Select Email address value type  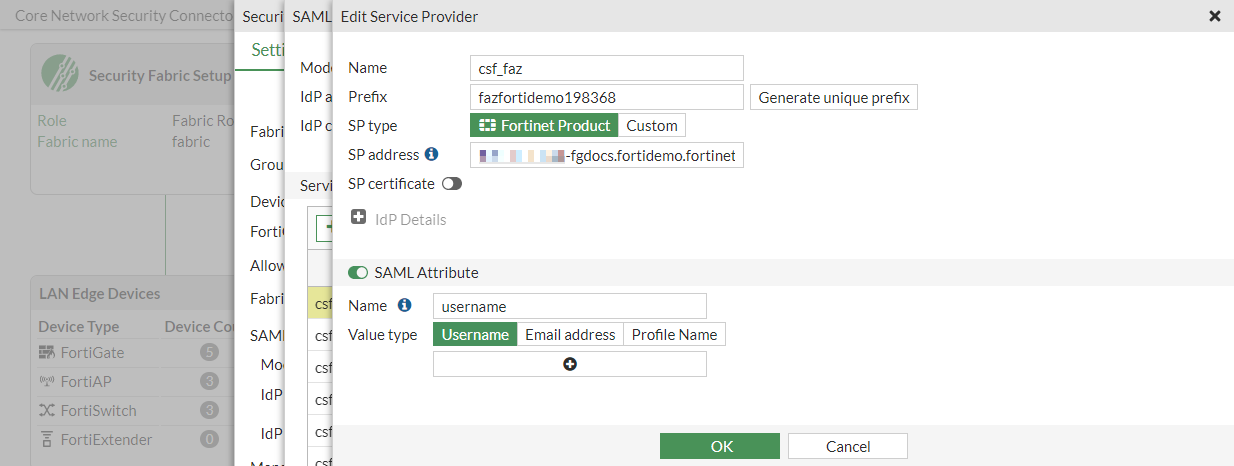(570, 335)
